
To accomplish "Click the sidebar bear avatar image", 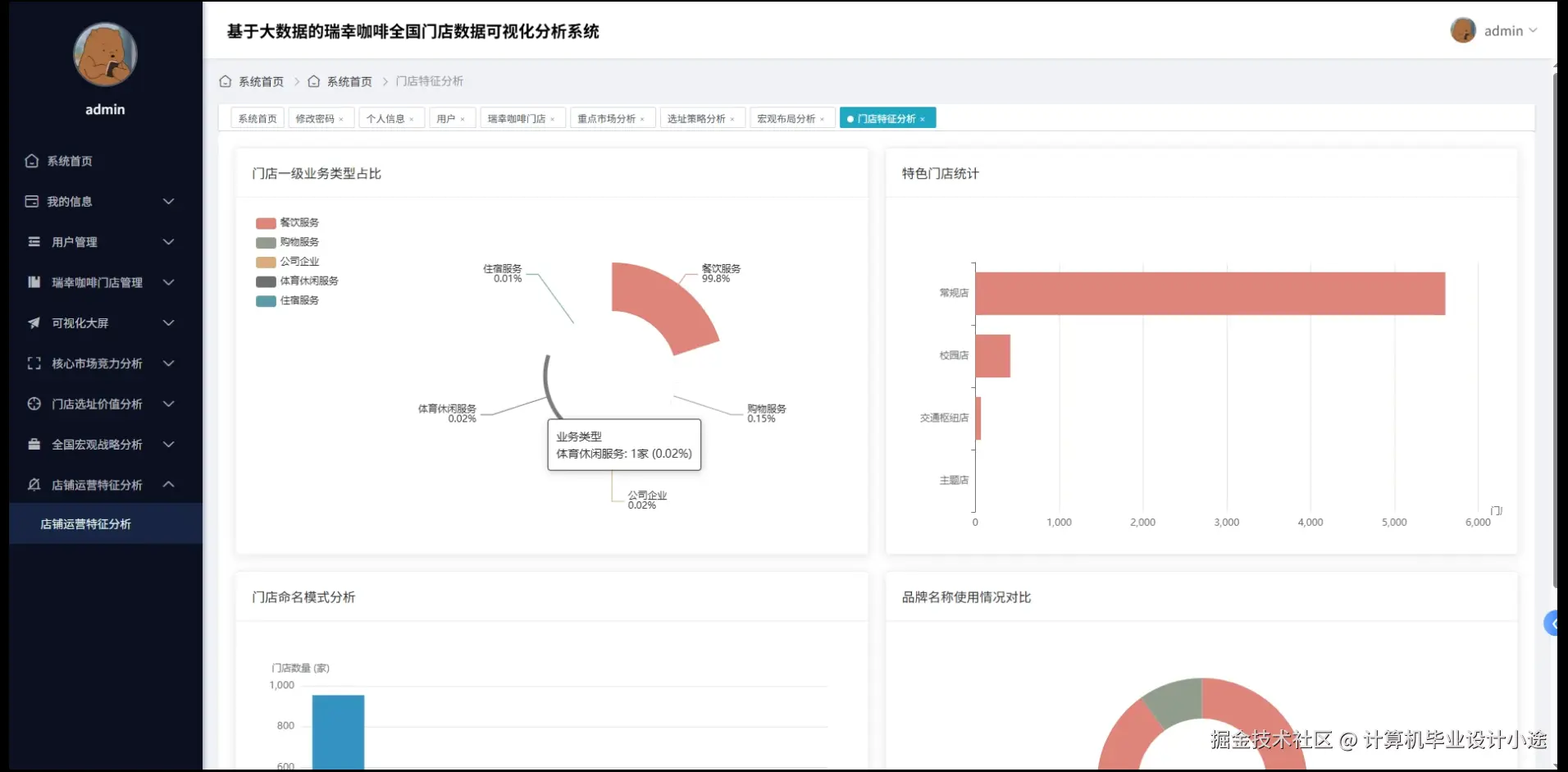I will pos(105,54).
